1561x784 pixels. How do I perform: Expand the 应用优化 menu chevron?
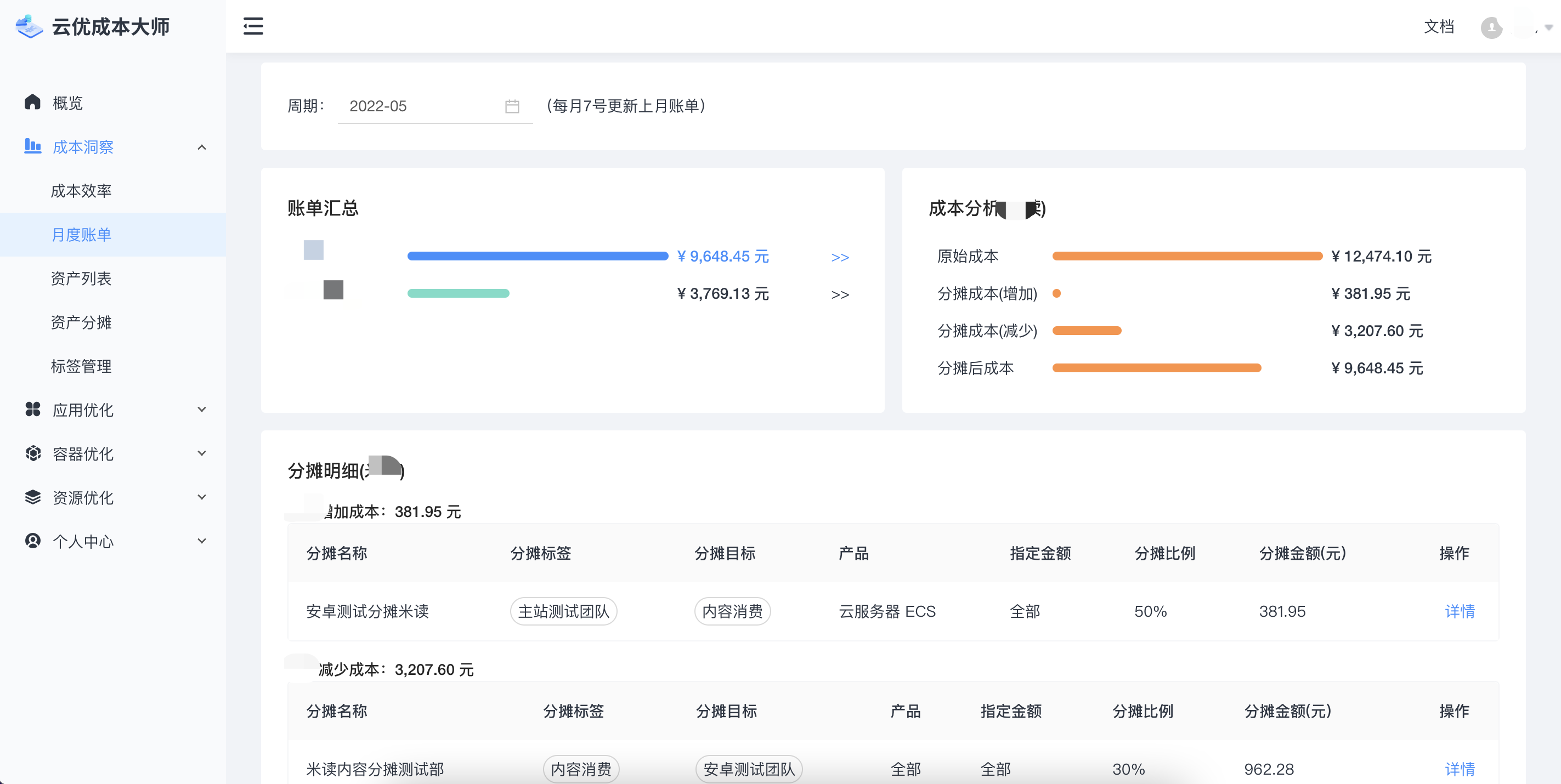(x=202, y=410)
